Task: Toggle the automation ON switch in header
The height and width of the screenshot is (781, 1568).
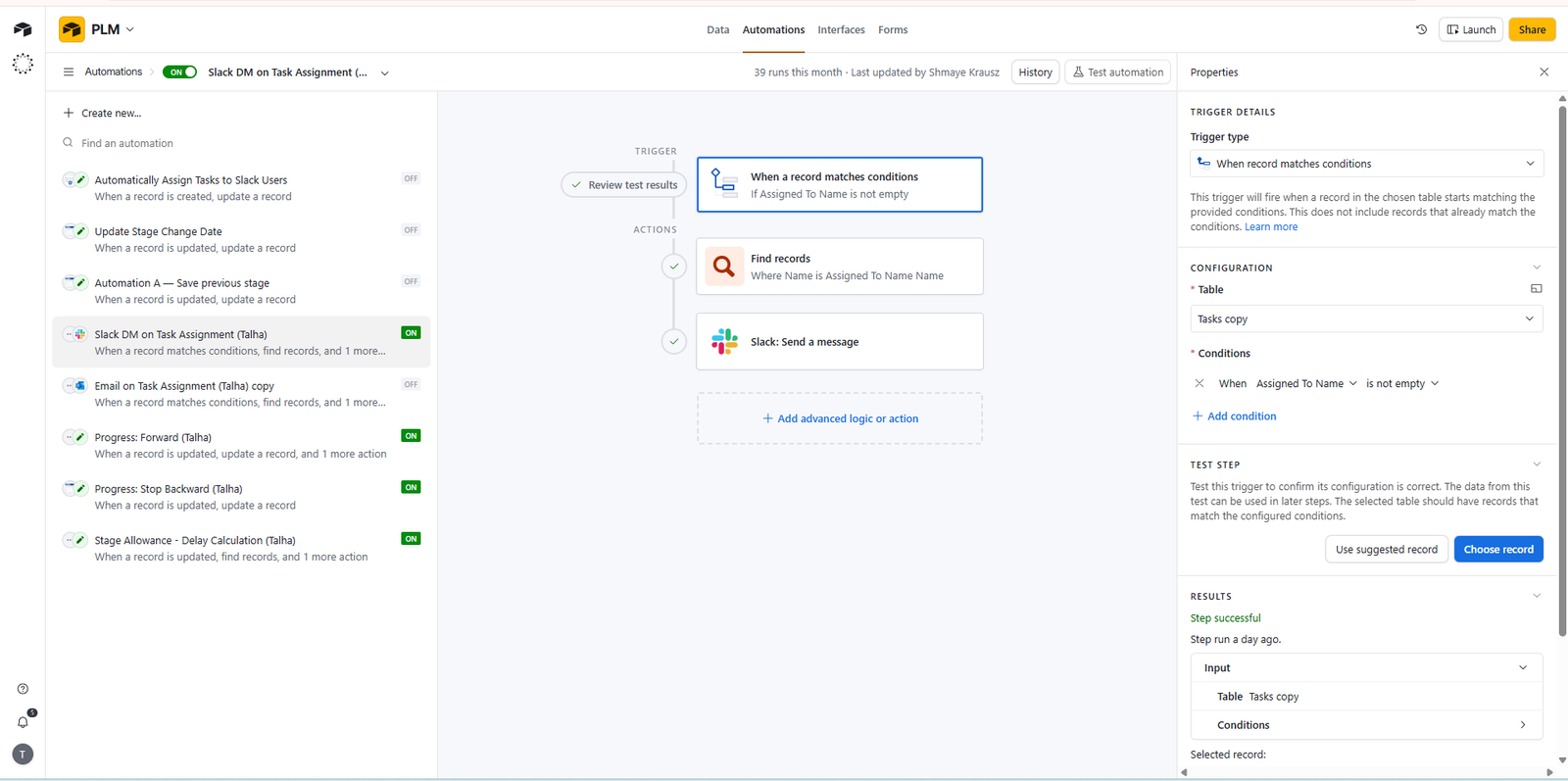Action: (x=180, y=72)
